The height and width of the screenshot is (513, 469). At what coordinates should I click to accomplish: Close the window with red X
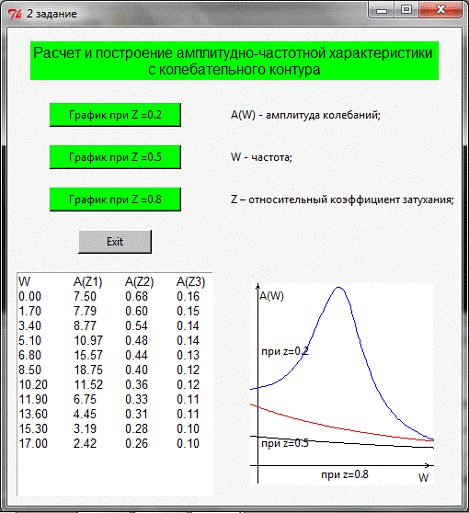point(440,10)
